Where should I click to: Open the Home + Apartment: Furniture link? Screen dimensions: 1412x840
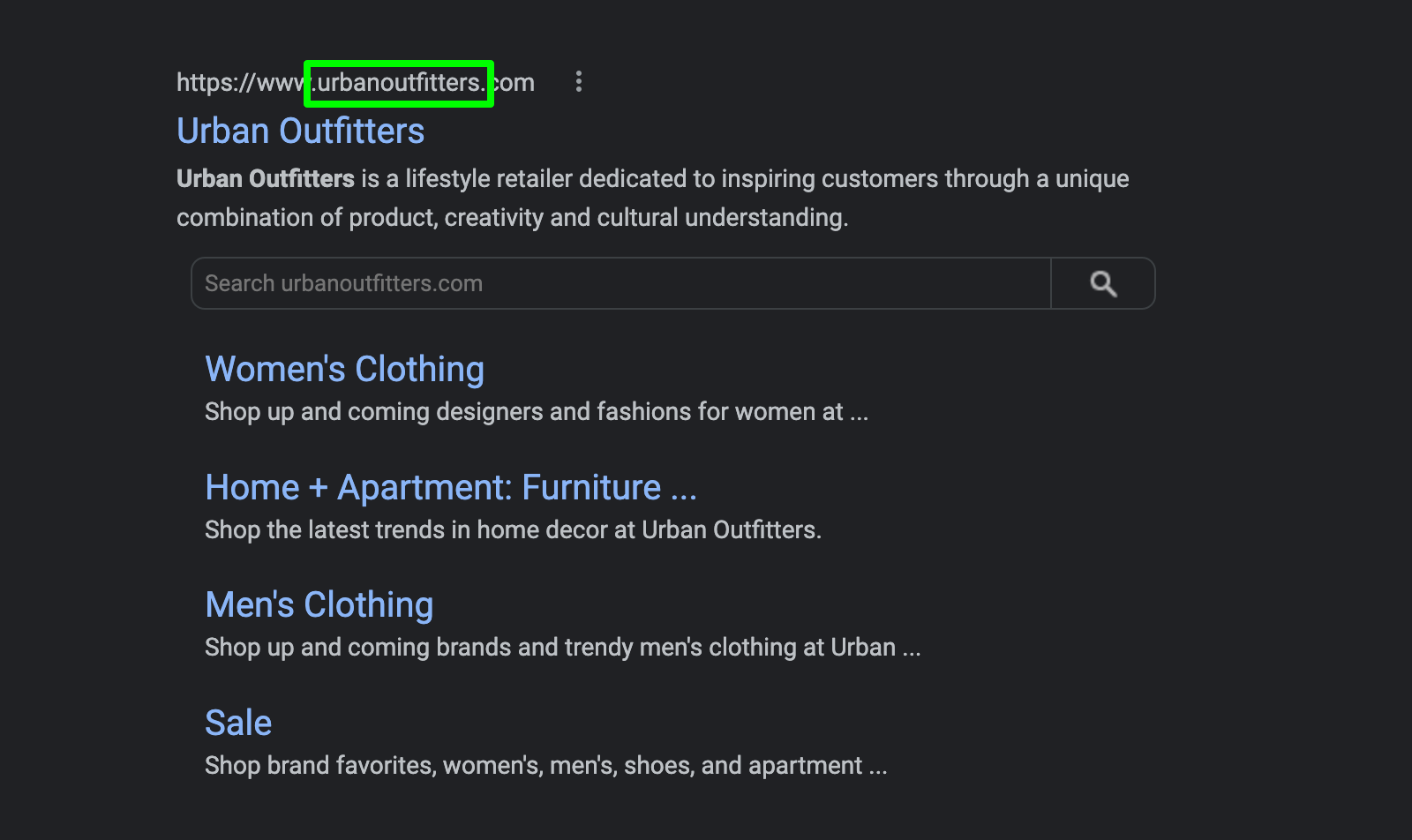pyautogui.click(x=450, y=486)
